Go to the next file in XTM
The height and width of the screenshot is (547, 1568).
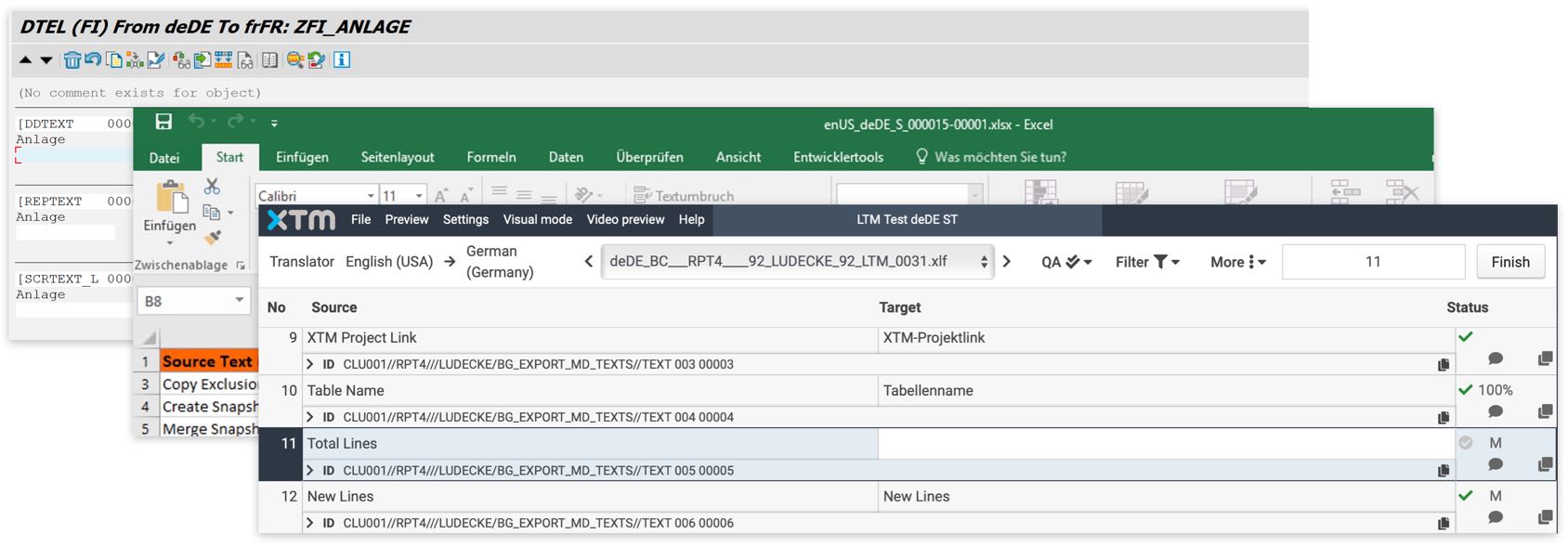click(x=1006, y=262)
